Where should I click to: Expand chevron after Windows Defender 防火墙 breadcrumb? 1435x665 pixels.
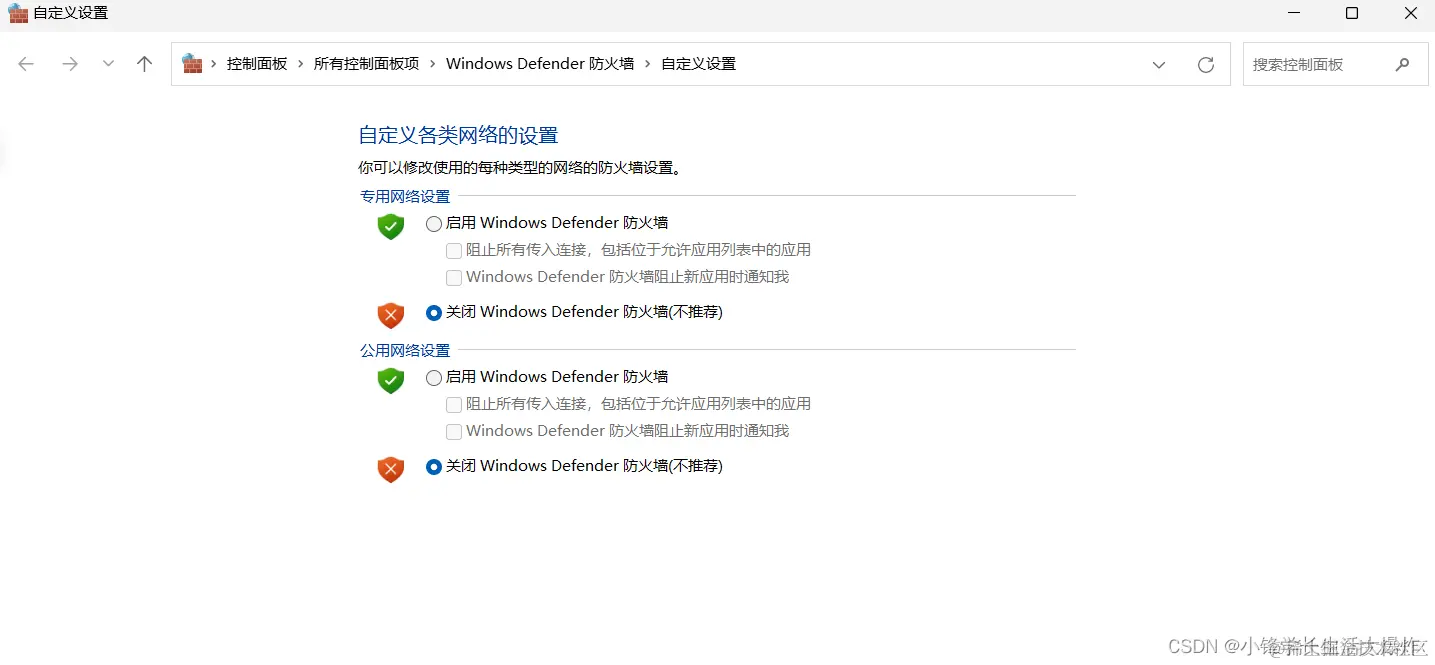[x=648, y=64]
